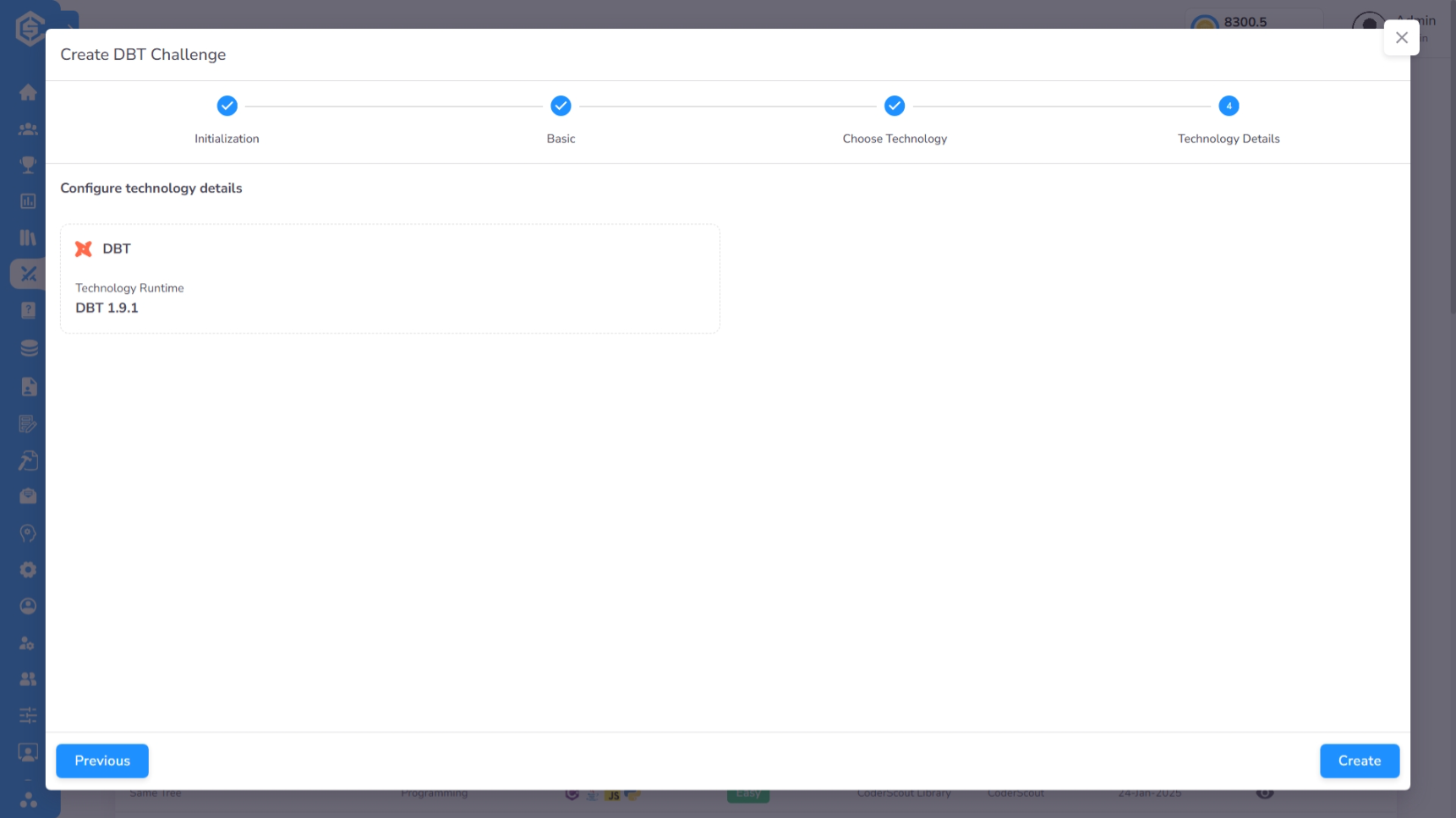This screenshot has width=1456, height=818.
Task: Click the Home icon in the sidebar
Action: [x=28, y=92]
